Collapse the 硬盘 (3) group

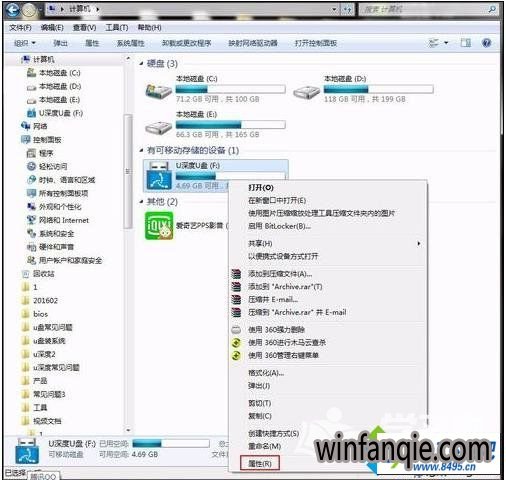pos(142,64)
